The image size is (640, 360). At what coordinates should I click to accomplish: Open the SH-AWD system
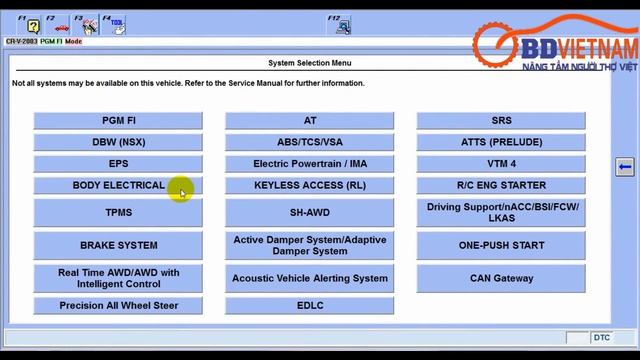(309, 213)
